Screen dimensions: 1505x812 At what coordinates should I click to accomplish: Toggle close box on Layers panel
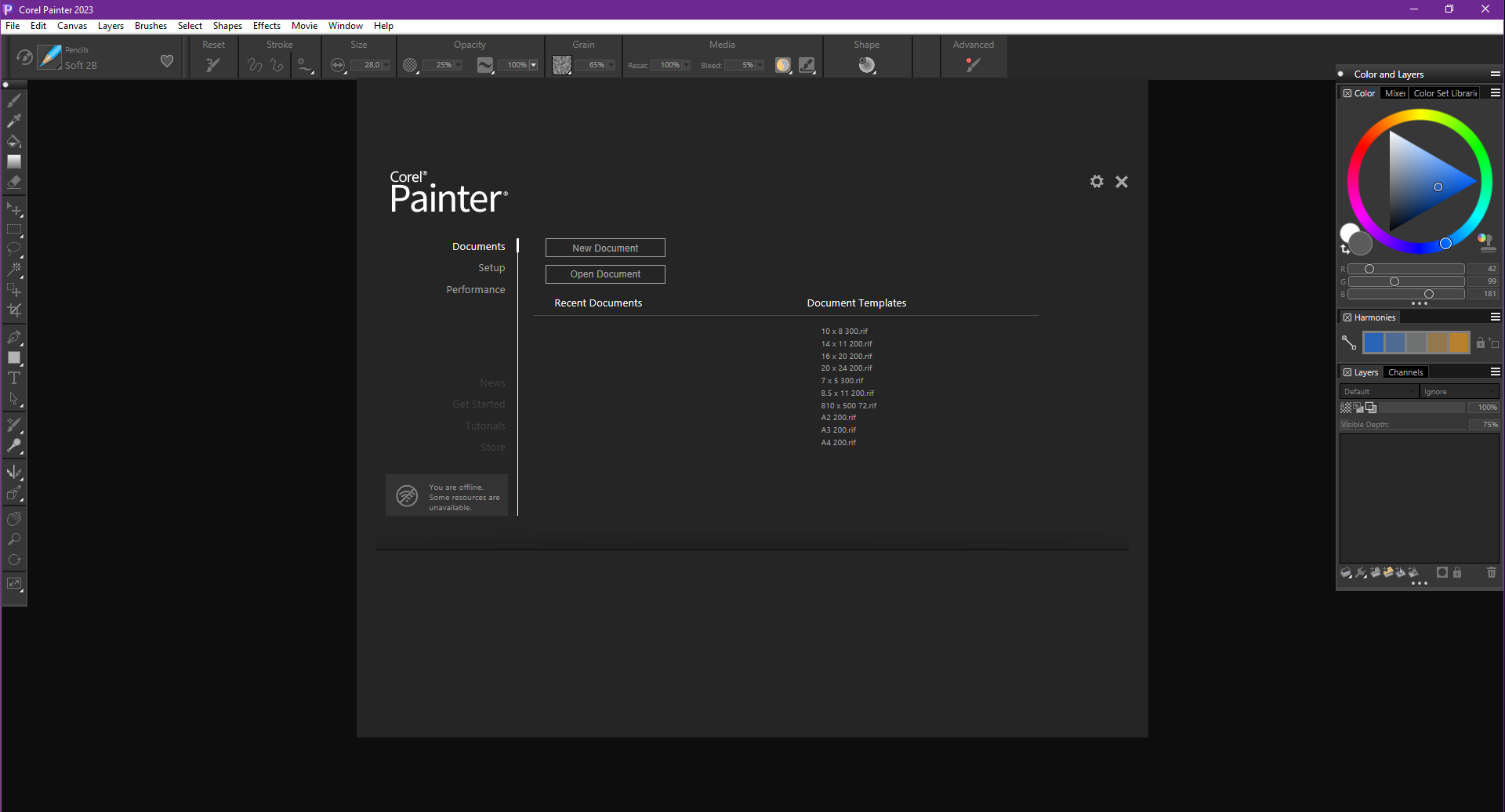pyautogui.click(x=1347, y=372)
